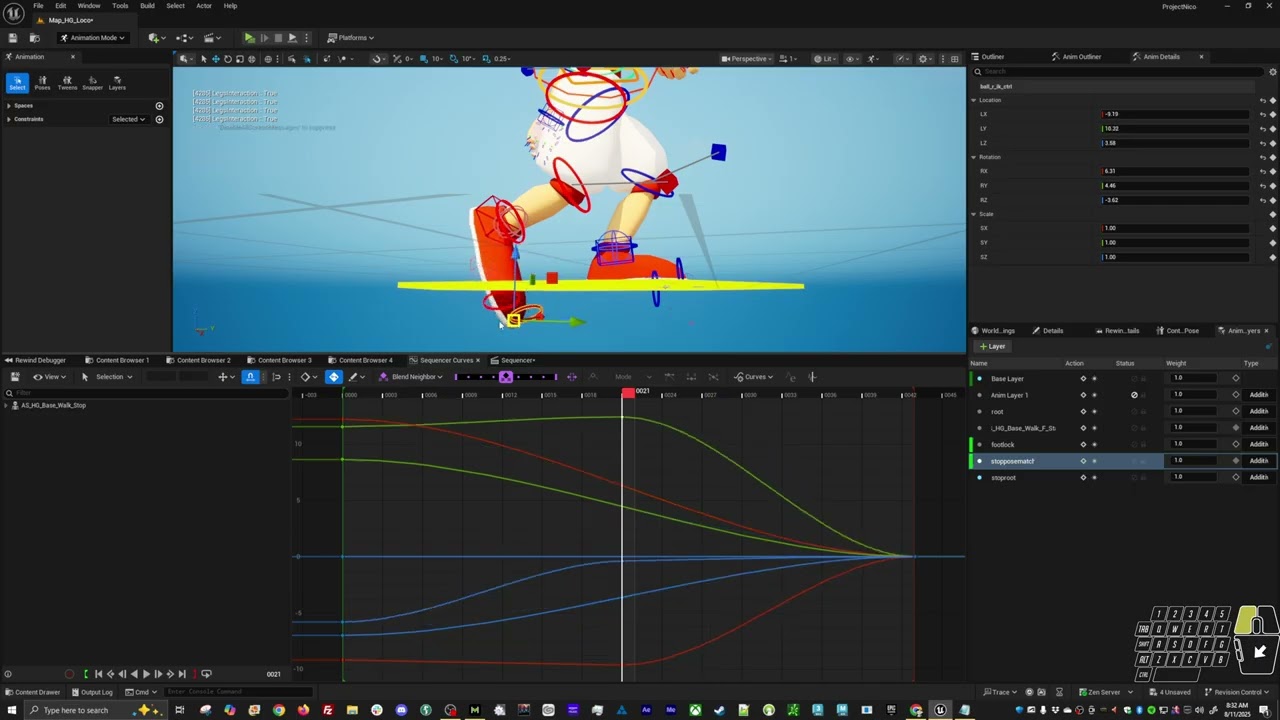Step to the next frame

[x=158, y=674]
